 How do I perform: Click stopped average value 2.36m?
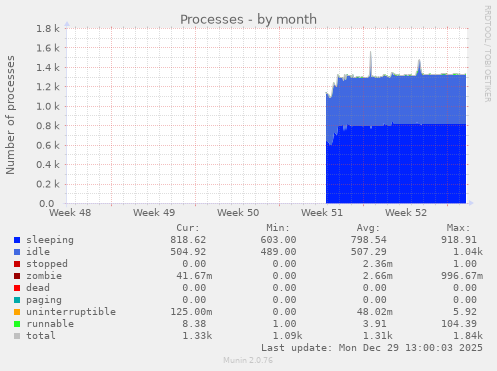[378, 264]
